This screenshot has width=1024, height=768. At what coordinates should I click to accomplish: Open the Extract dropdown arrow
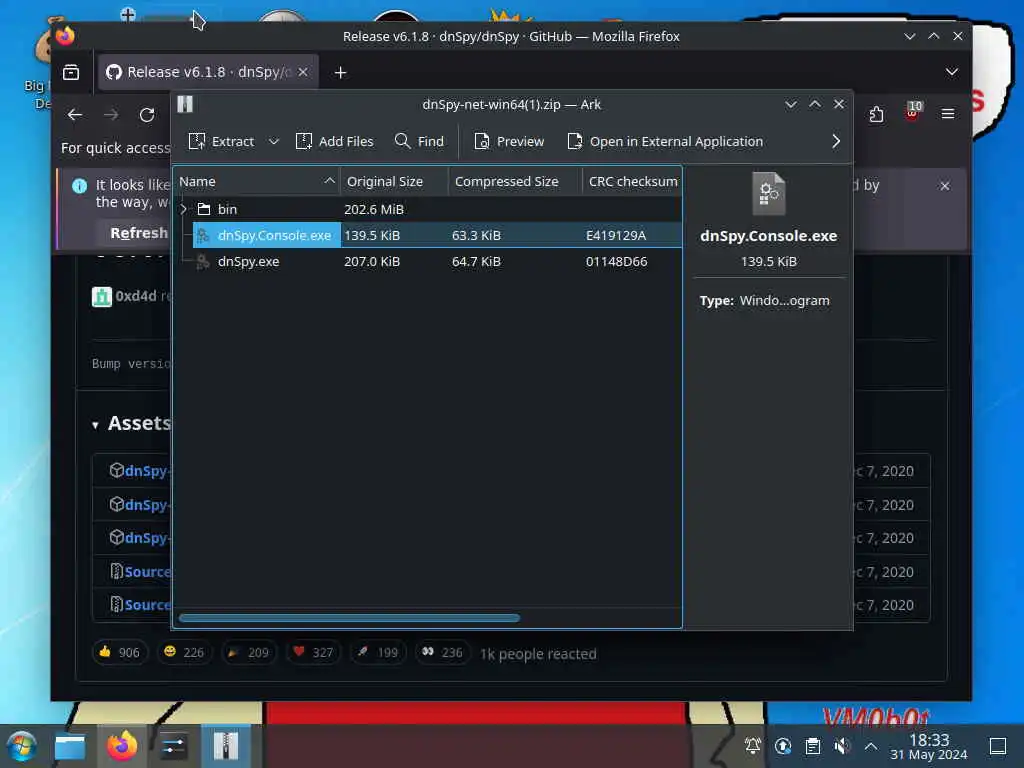pos(274,141)
